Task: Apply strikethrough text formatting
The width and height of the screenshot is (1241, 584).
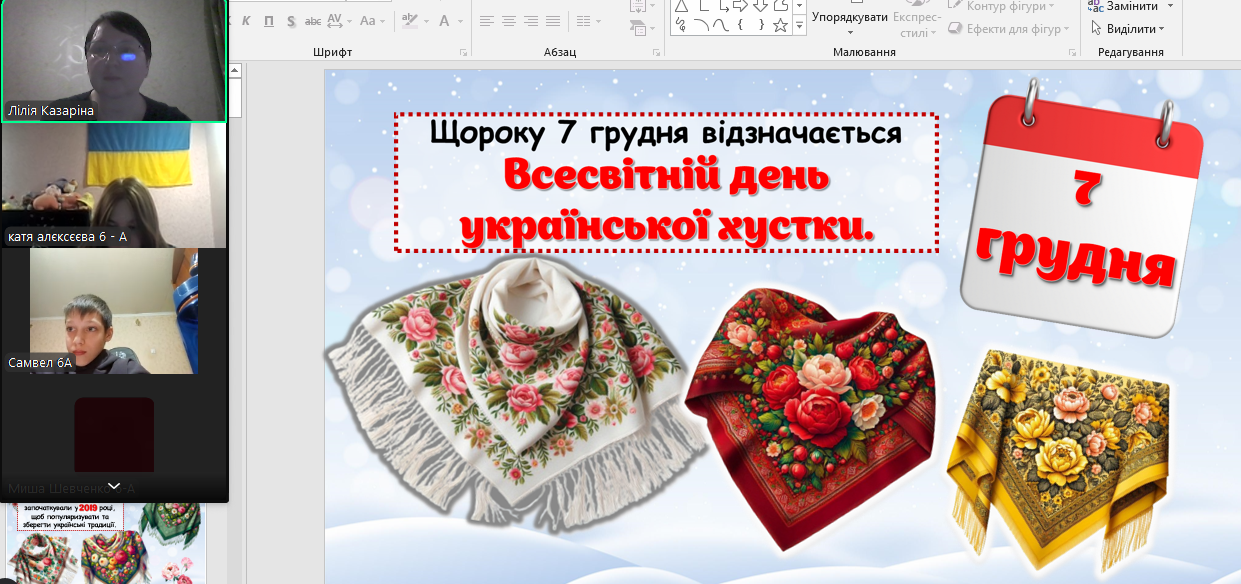Action: point(313,21)
